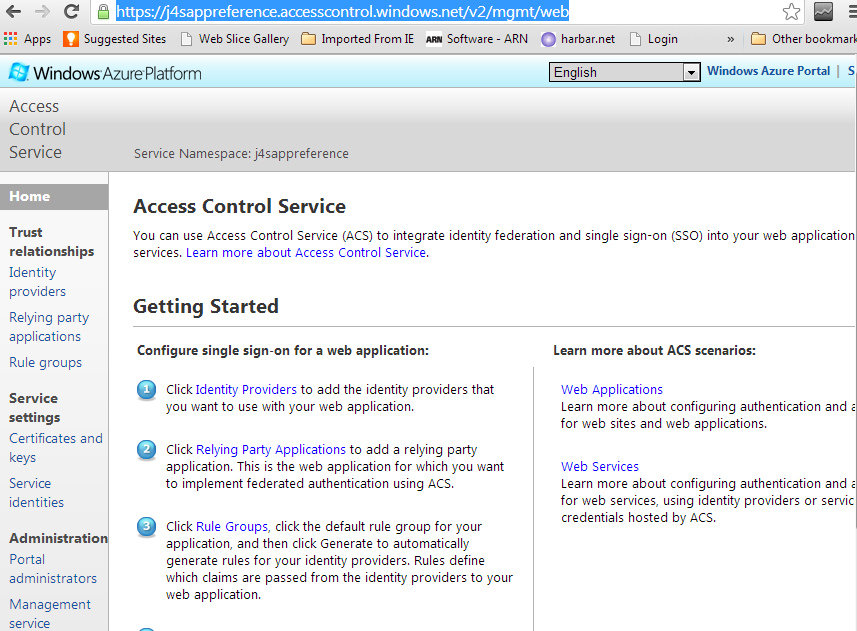The image size is (857, 631).
Task: Open the Windows Azure Portal link
Action: click(768, 71)
